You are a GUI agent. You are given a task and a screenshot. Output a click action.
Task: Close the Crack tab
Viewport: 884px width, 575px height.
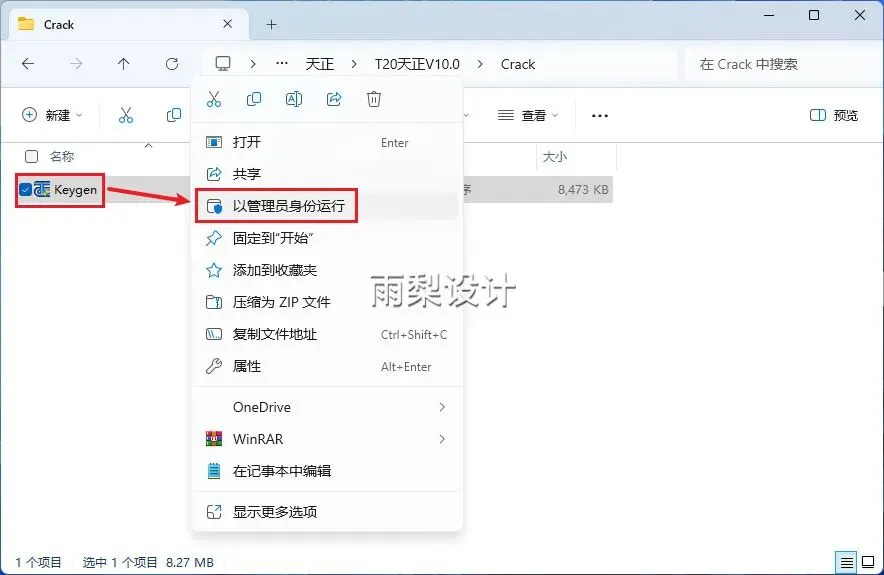pos(227,24)
